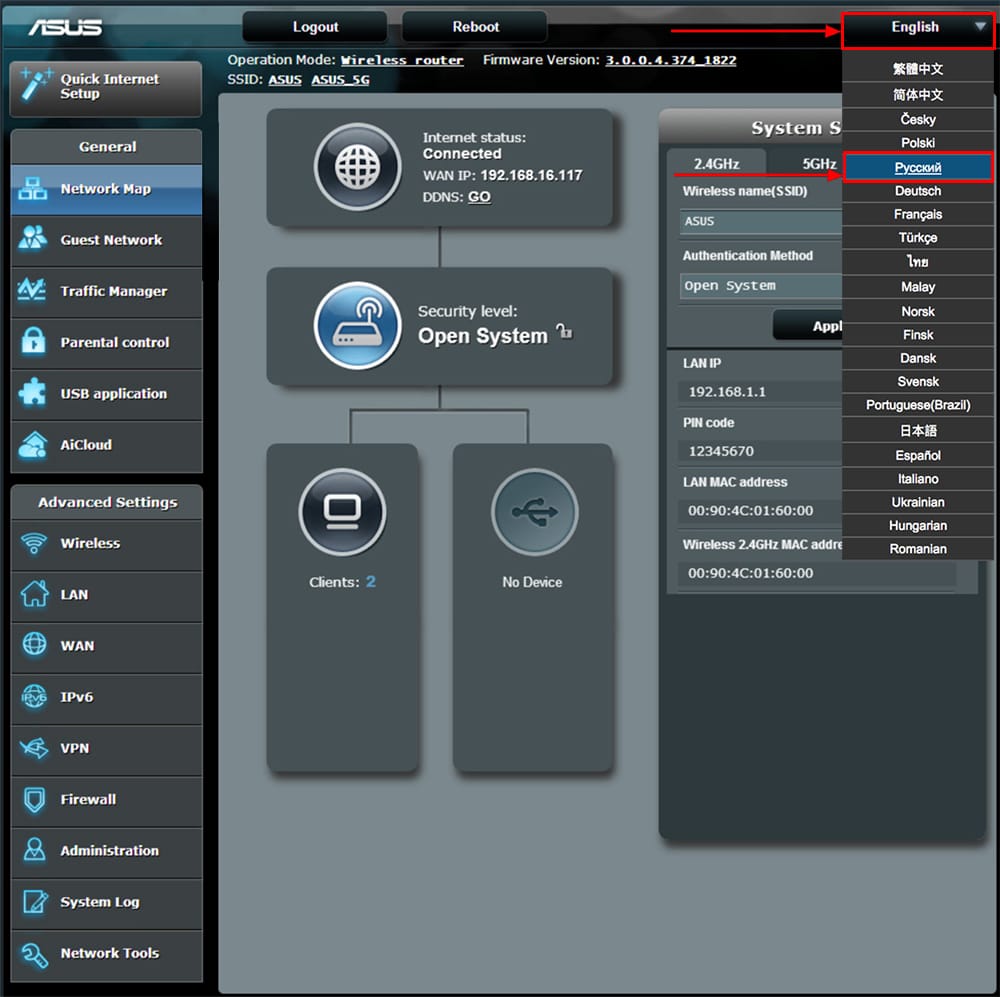
Task: Open the Authentication Method dropdown
Action: click(763, 286)
